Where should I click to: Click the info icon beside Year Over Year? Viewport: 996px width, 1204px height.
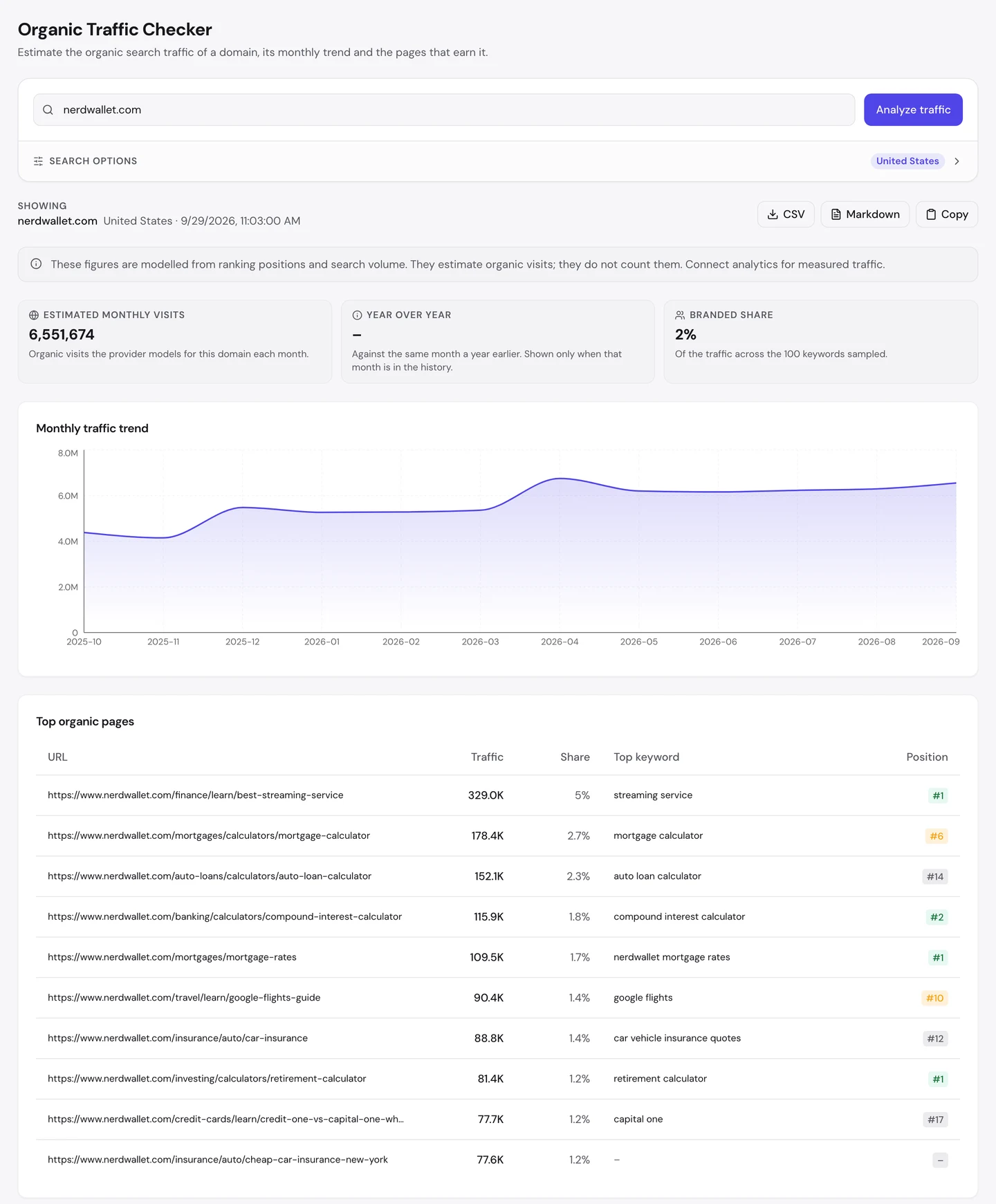click(357, 315)
